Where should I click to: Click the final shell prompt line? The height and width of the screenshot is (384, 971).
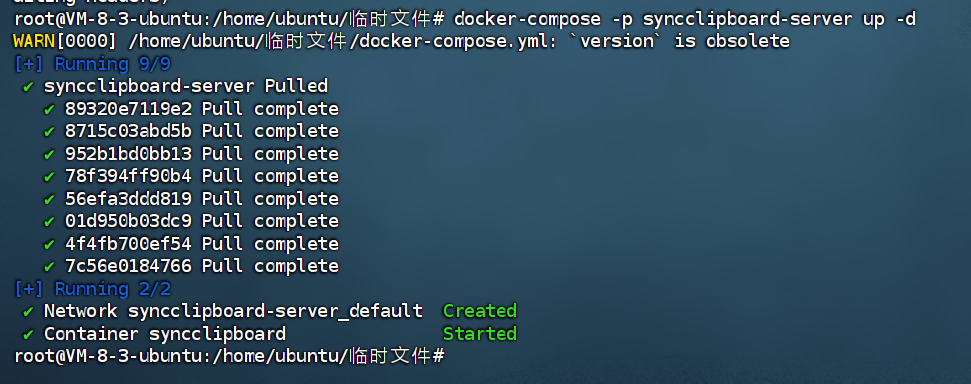(229, 356)
